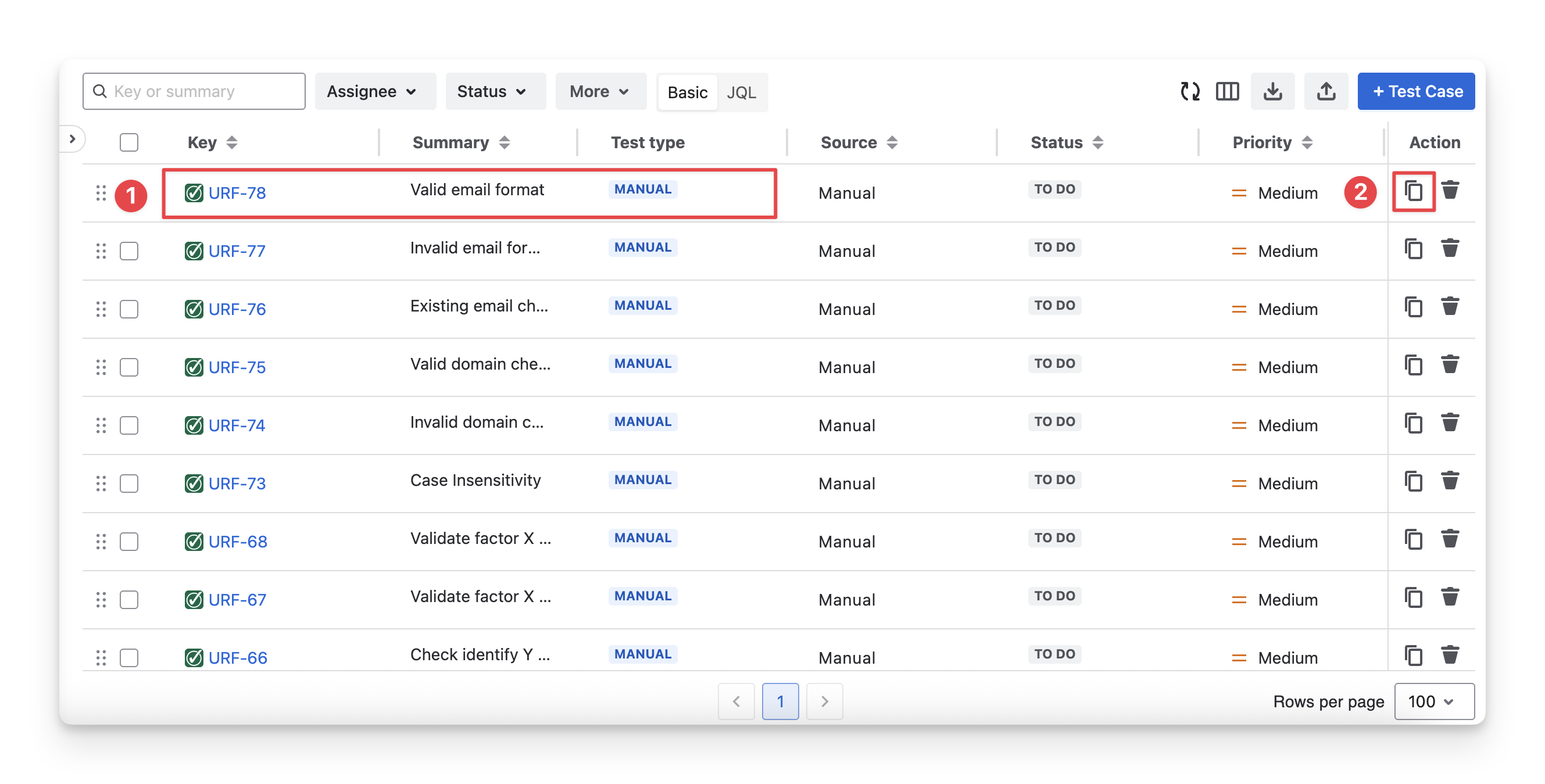
Task: Expand the Status filter dropdown
Action: (494, 91)
